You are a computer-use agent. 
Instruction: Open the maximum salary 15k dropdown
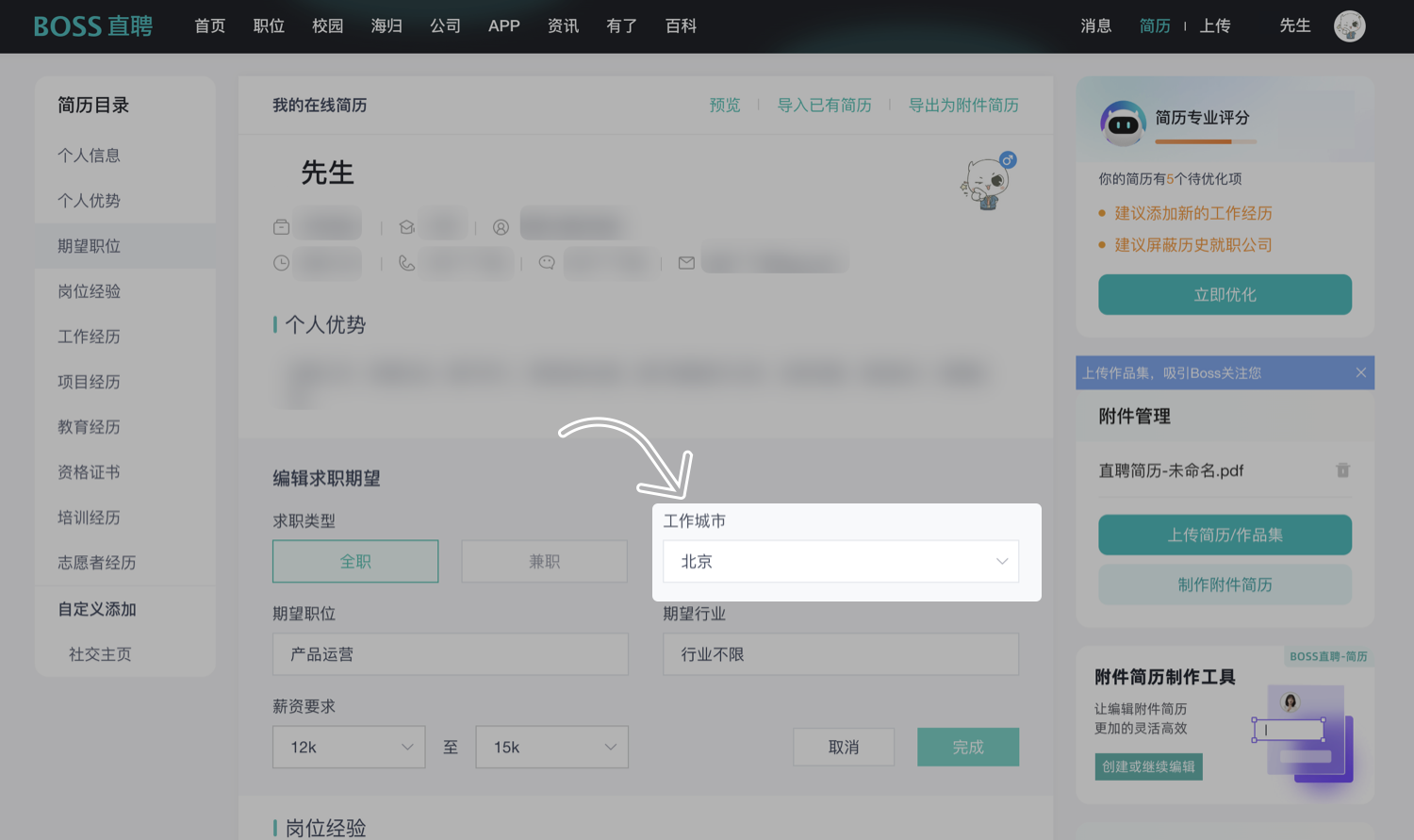click(x=552, y=747)
